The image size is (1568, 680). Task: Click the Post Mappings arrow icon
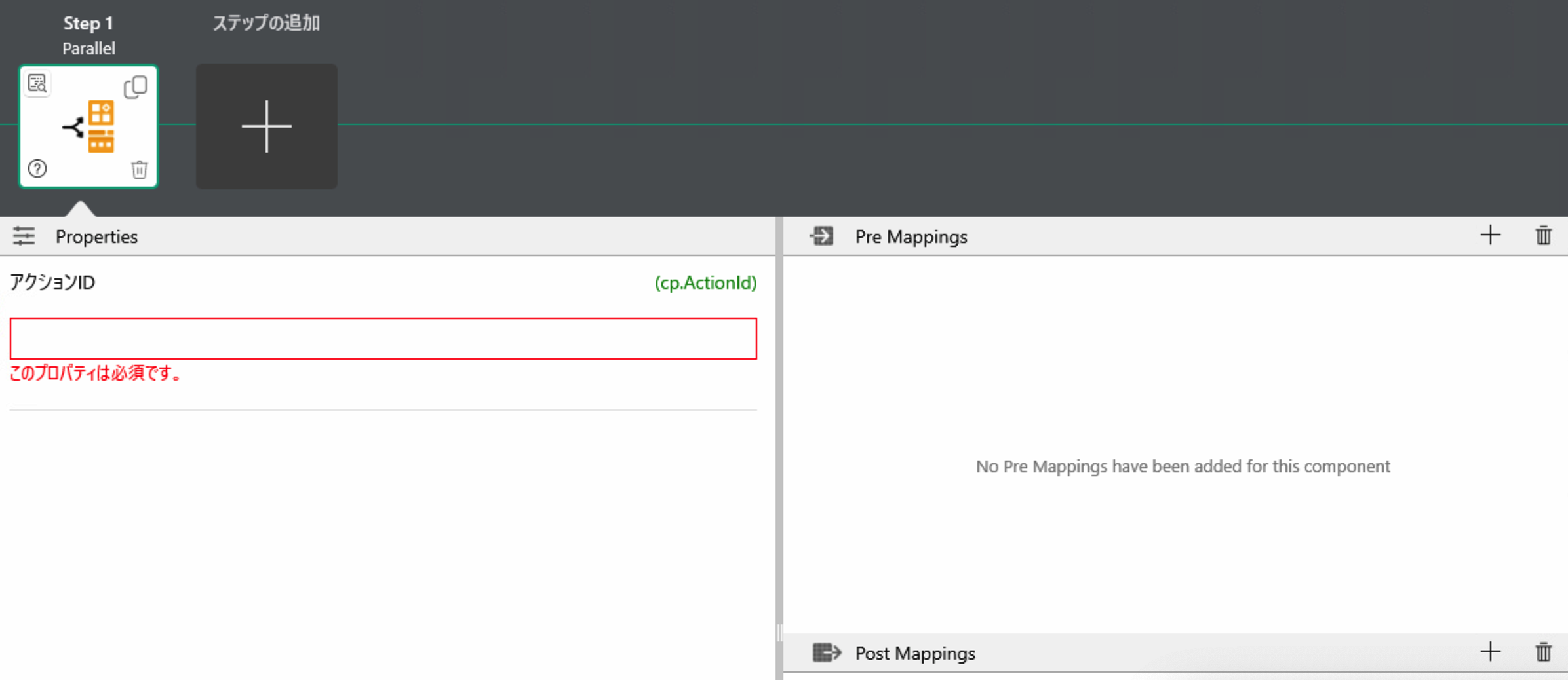[x=826, y=652]
